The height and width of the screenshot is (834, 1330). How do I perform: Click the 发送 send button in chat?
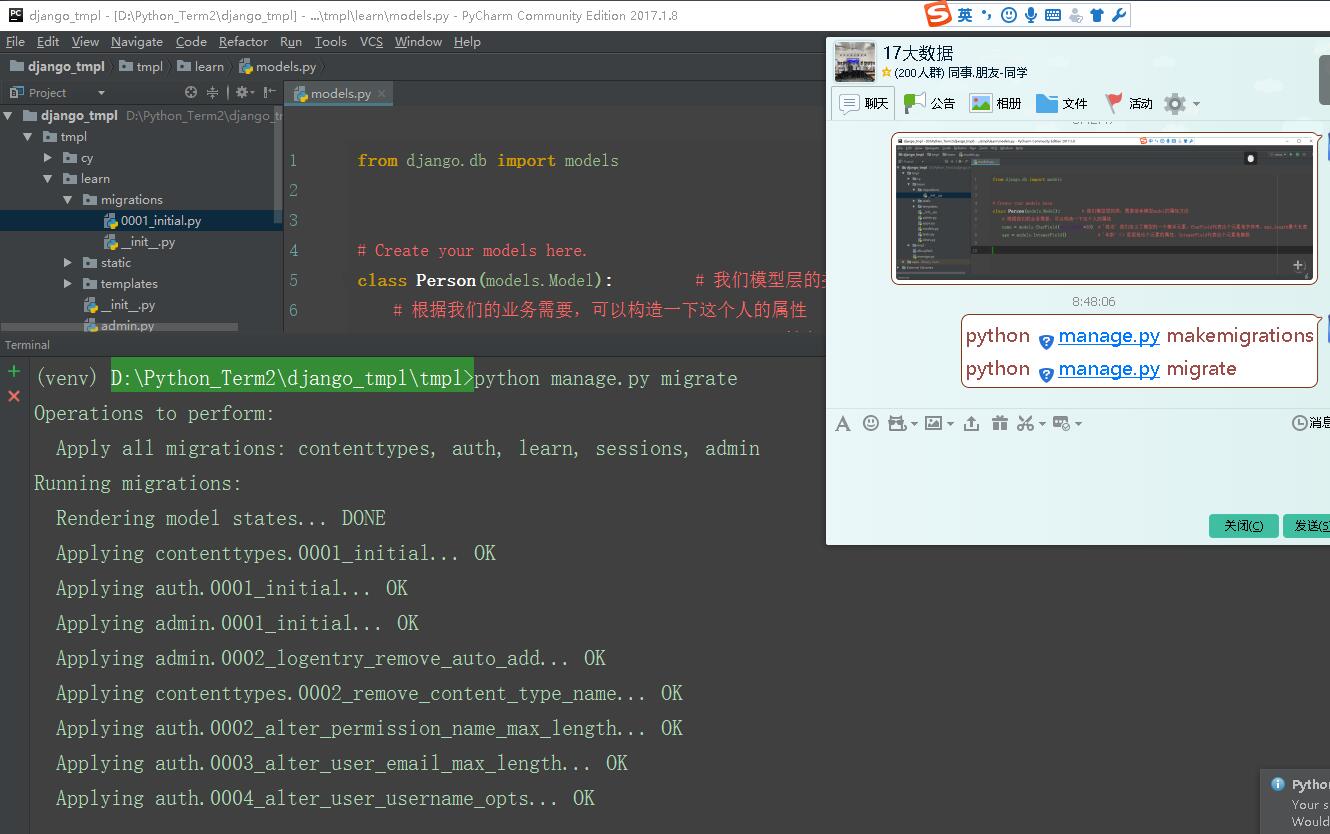[x=1307, y=526]
